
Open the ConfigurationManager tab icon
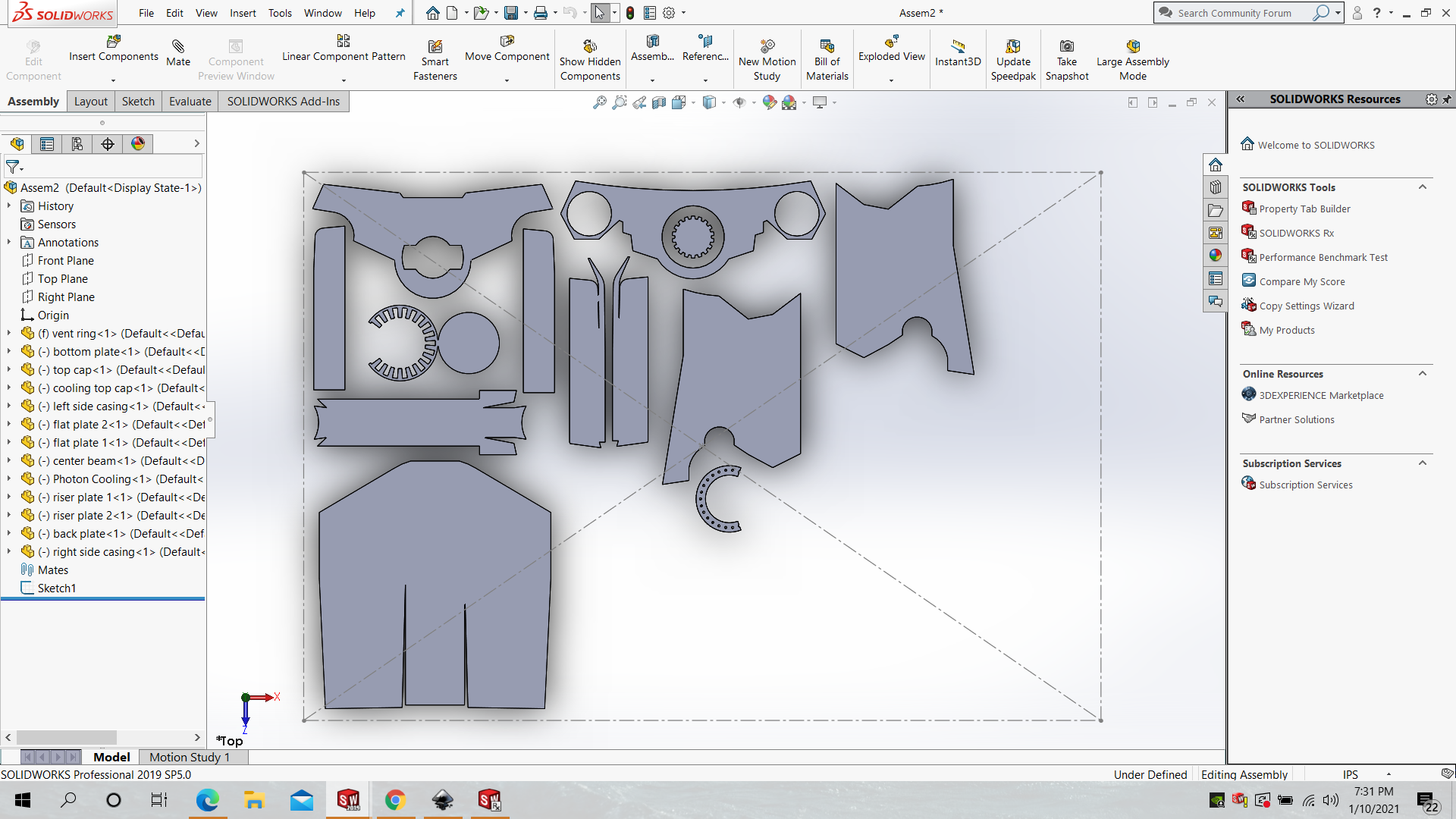pyautogui.click(x=77, y=144)
